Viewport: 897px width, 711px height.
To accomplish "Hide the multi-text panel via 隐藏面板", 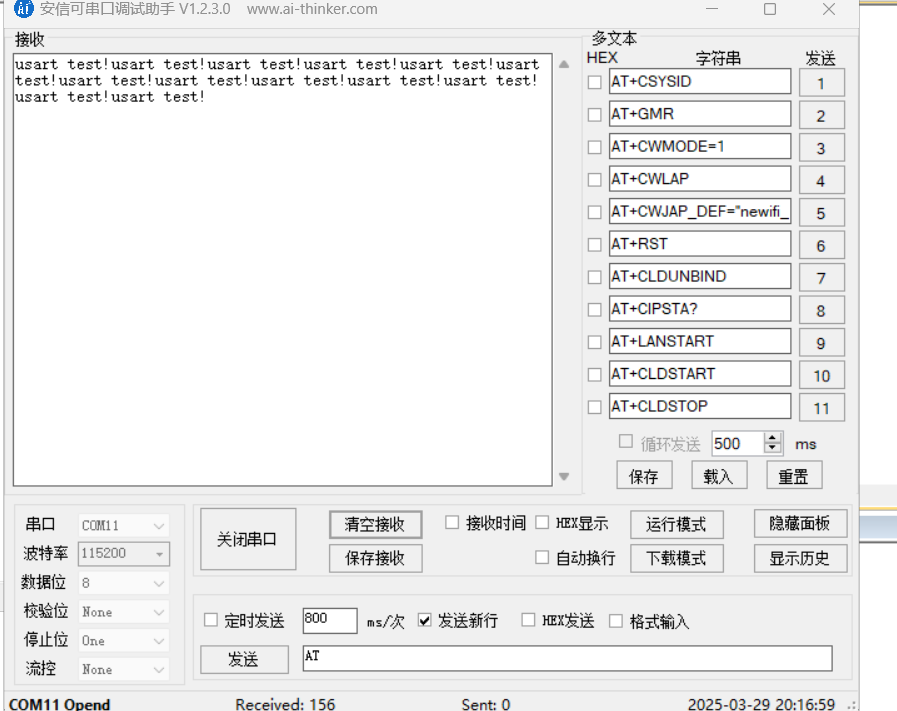I will [x=800, y=523].
